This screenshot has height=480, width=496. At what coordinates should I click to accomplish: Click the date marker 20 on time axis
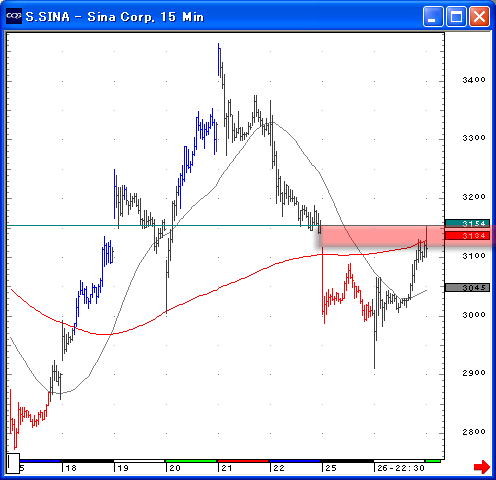pyautogui.click(x=175, y=468)
